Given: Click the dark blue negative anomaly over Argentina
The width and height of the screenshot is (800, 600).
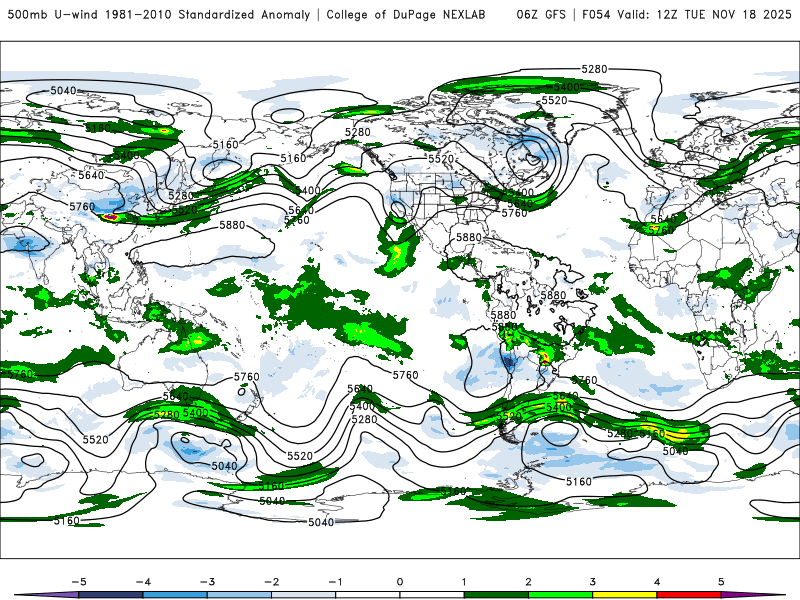Looking at the screenshot, I should coord(509,362).
